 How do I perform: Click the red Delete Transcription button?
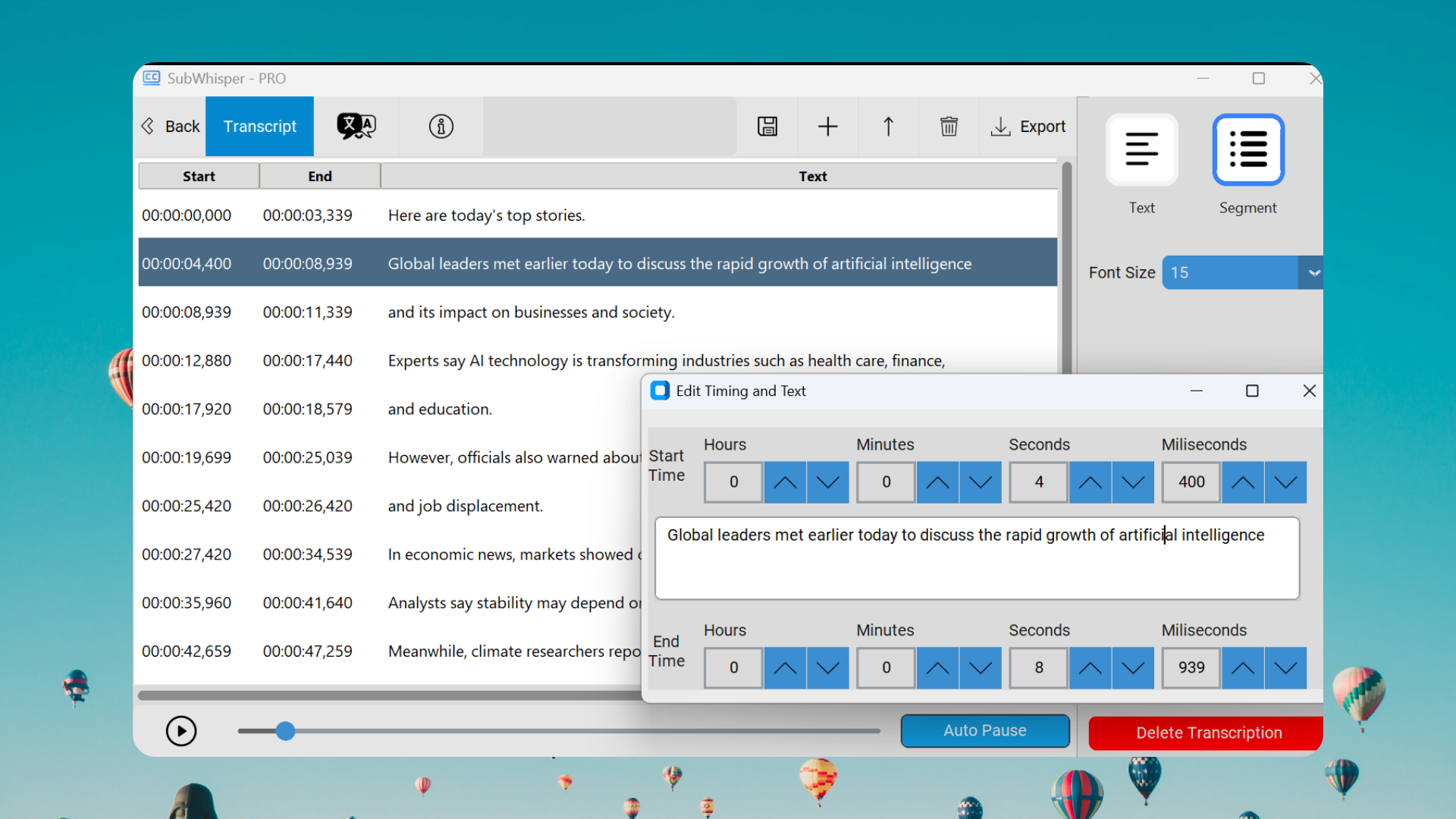1208,733
